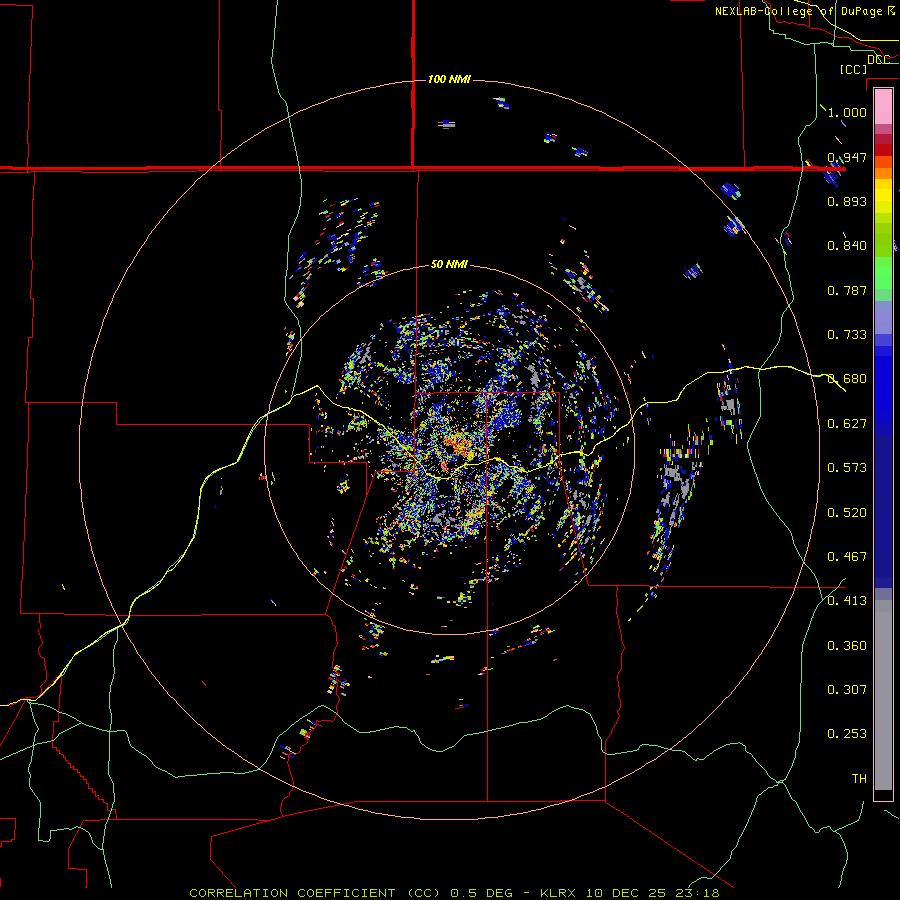This screenshot has height=900, width=900.
Task: Select the 0.680 scale value
Action: pos(847,379)
